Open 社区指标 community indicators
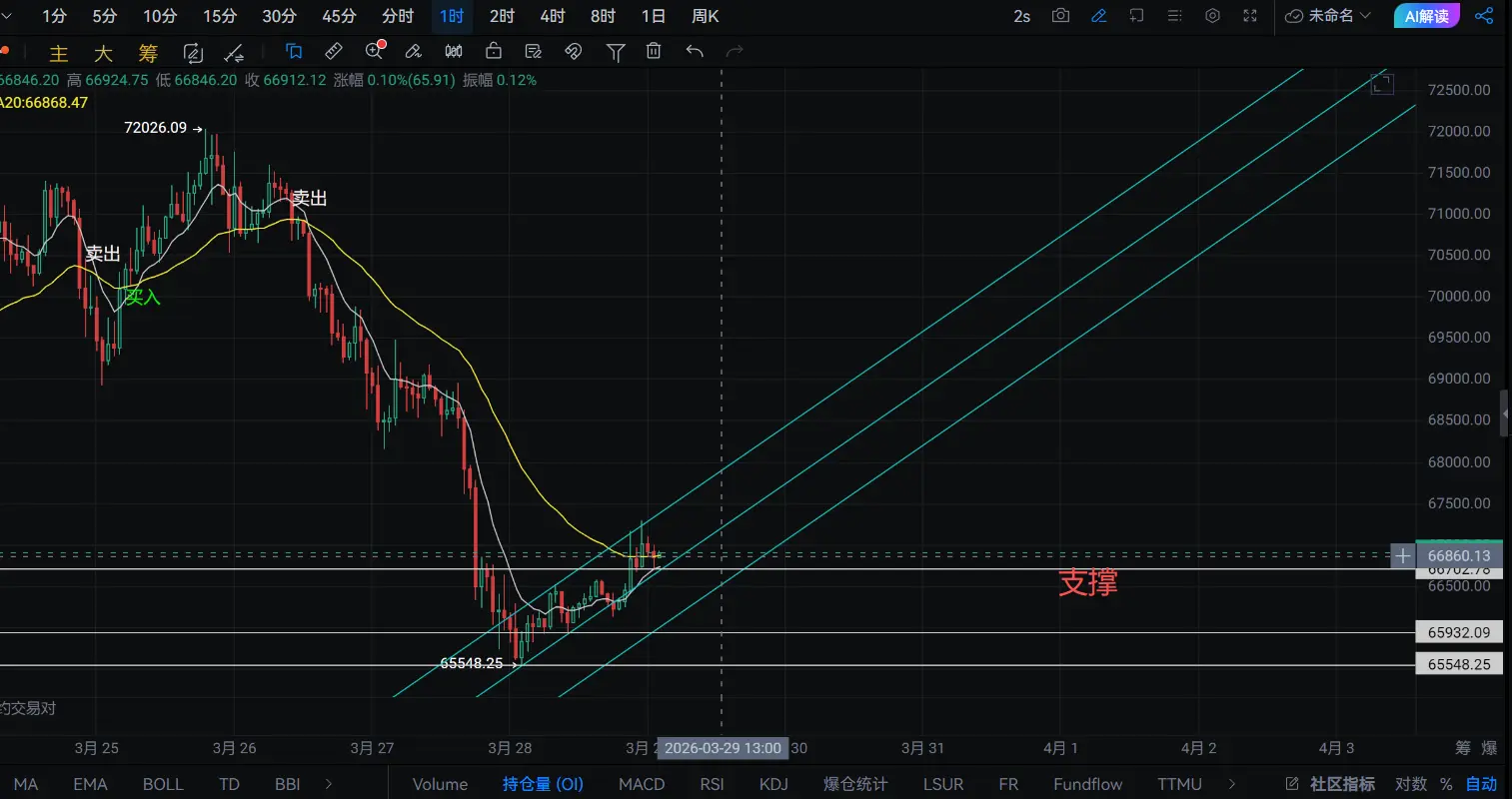The height and width of the screenshot is (799, 1512). click(1342, 784)
